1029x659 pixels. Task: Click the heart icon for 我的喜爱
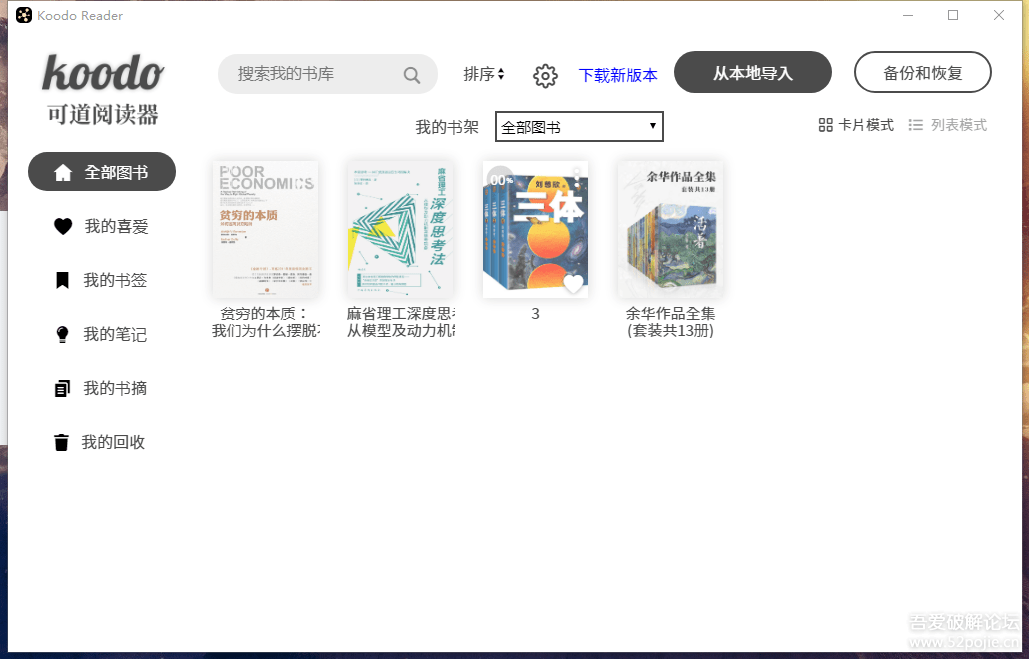(x=63, y=226)
